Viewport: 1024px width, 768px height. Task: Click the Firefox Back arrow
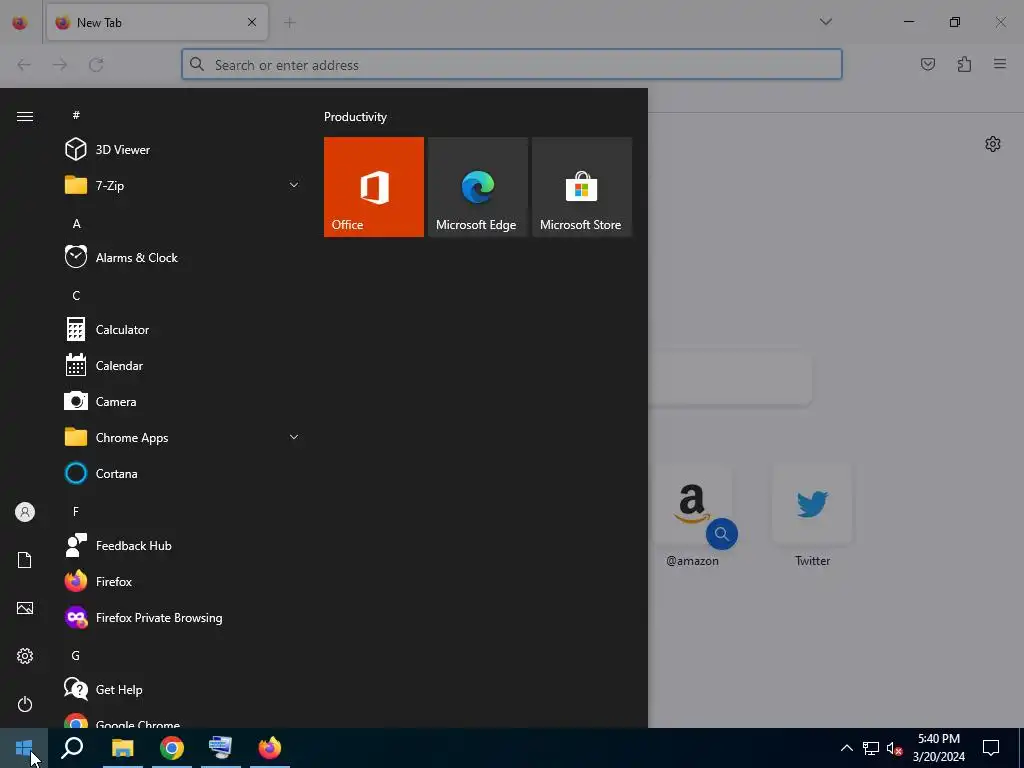point(24,65)
